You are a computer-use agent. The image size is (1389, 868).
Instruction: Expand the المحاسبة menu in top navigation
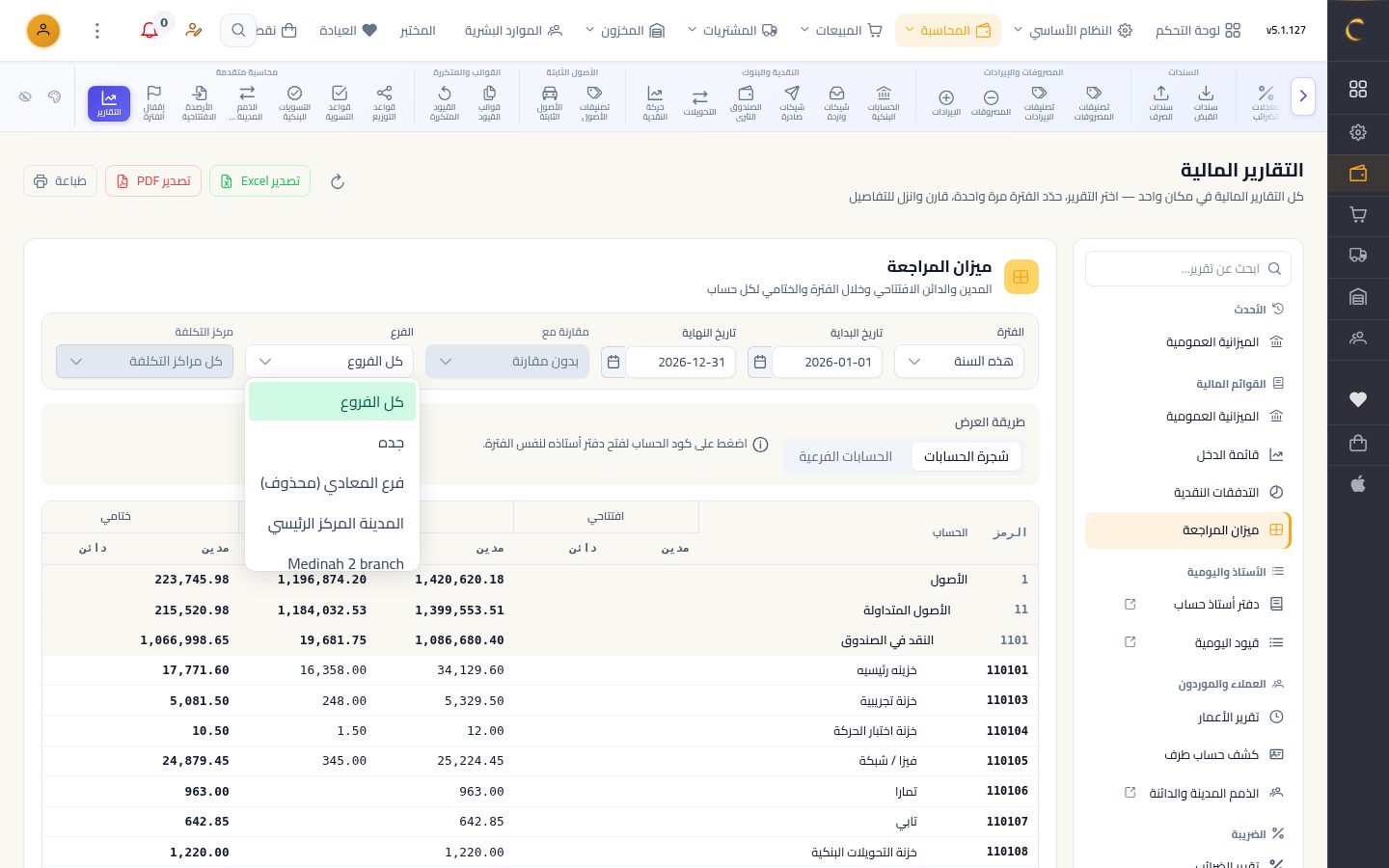click(948, 31)
